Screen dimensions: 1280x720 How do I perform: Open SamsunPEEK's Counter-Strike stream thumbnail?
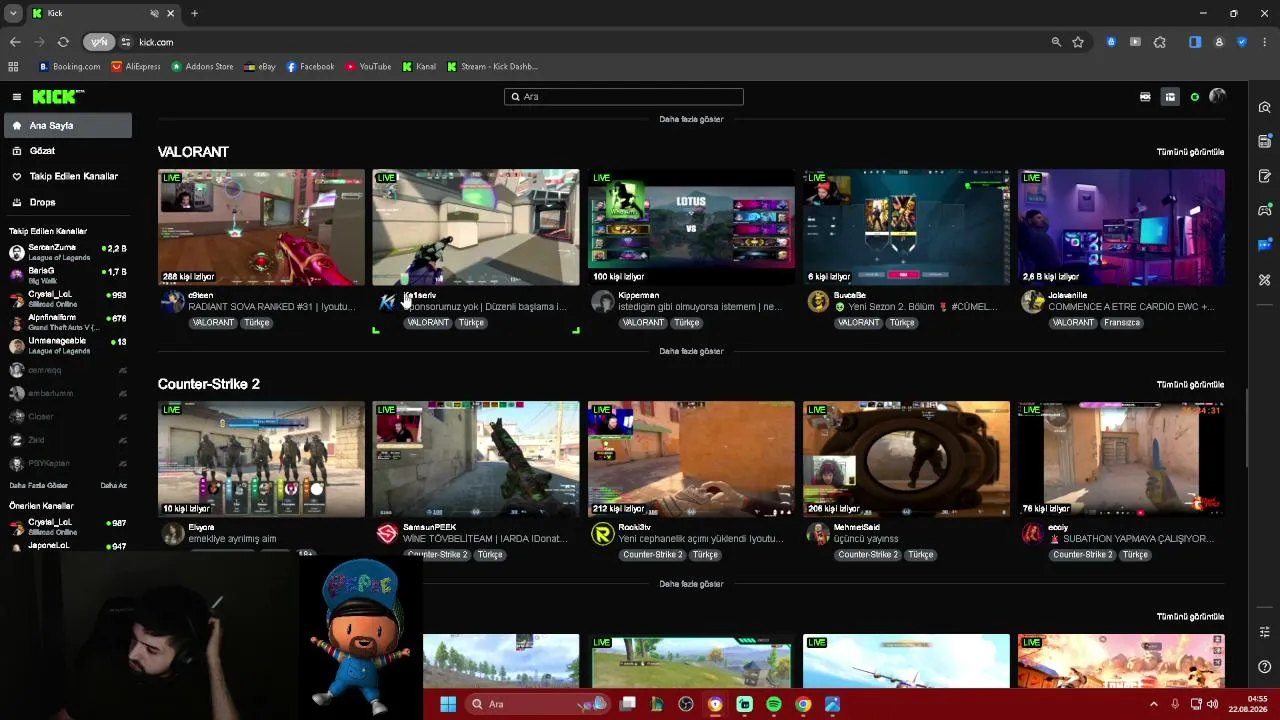point(476,459)
